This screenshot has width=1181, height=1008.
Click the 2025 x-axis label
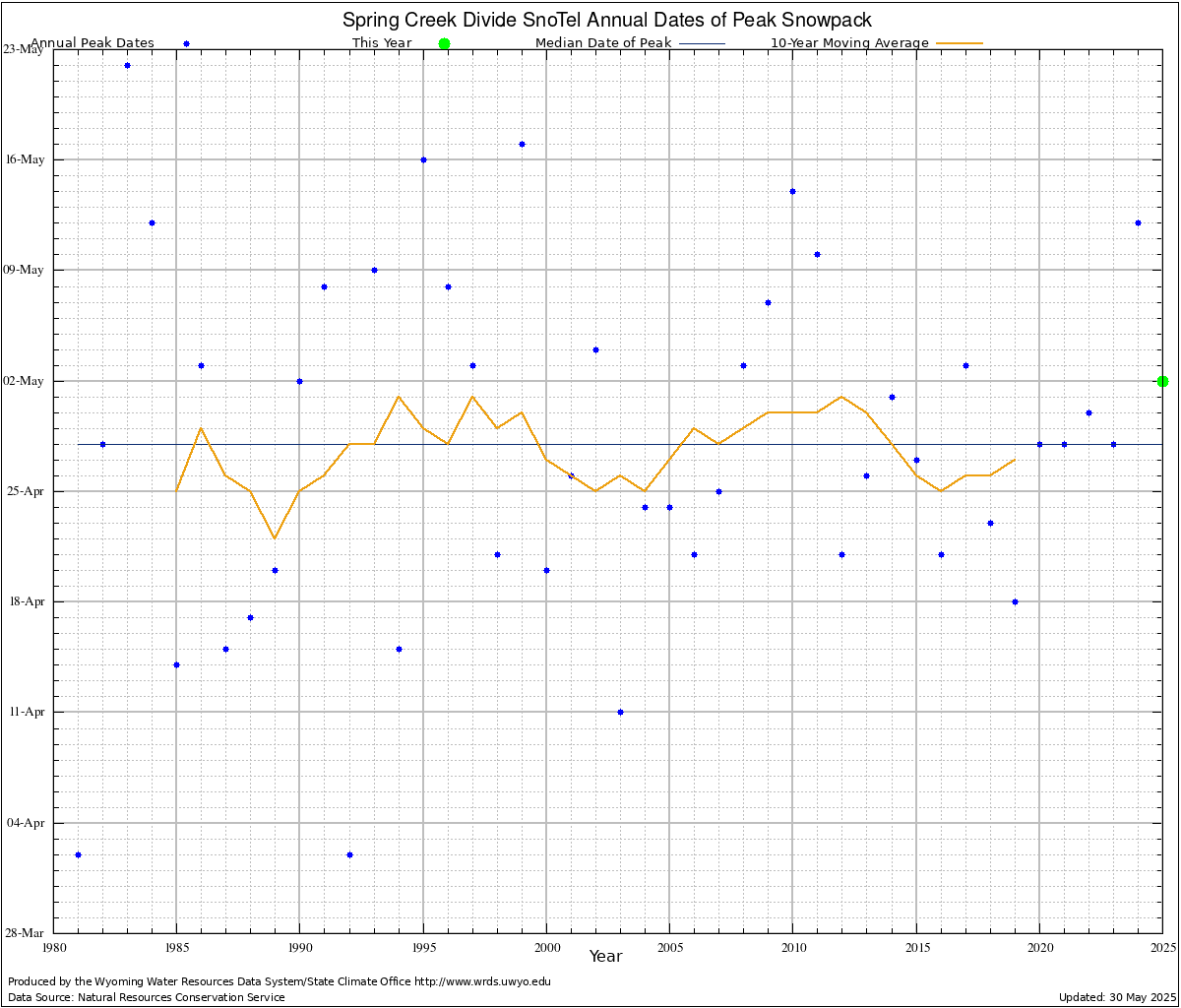point(1162,947)
